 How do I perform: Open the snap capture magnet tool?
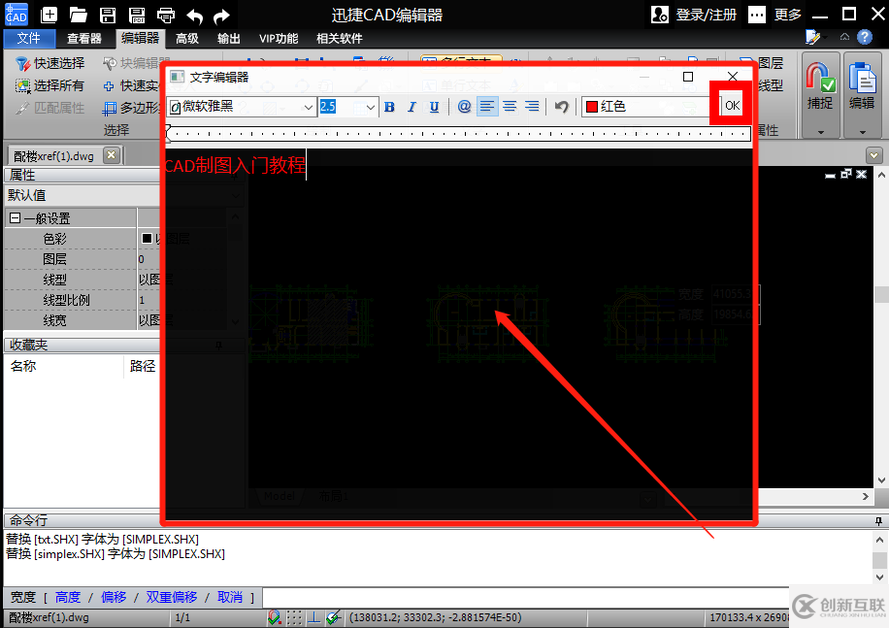click(820, 78)
